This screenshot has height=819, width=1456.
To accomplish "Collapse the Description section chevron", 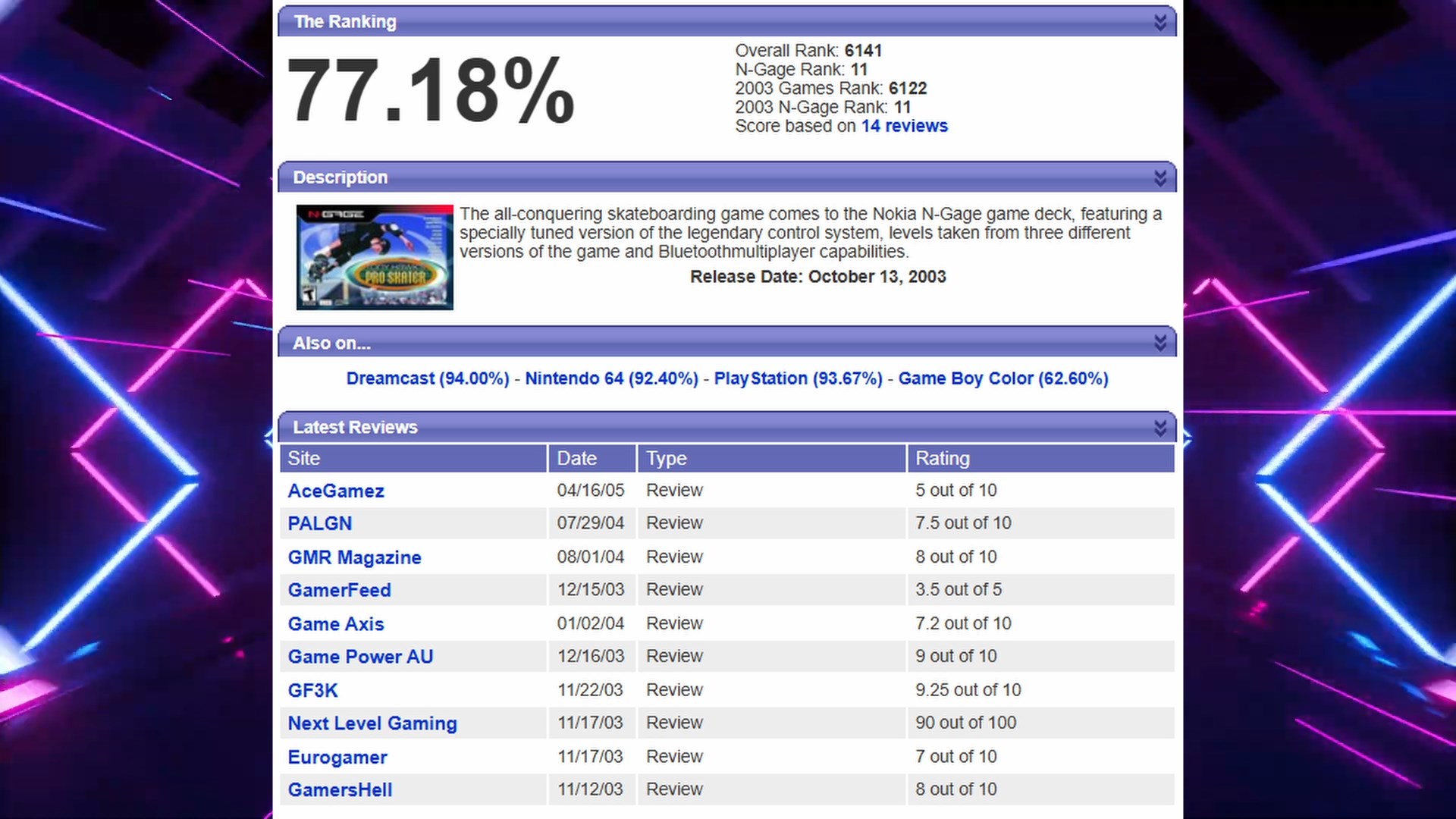I will point(1159,177).
